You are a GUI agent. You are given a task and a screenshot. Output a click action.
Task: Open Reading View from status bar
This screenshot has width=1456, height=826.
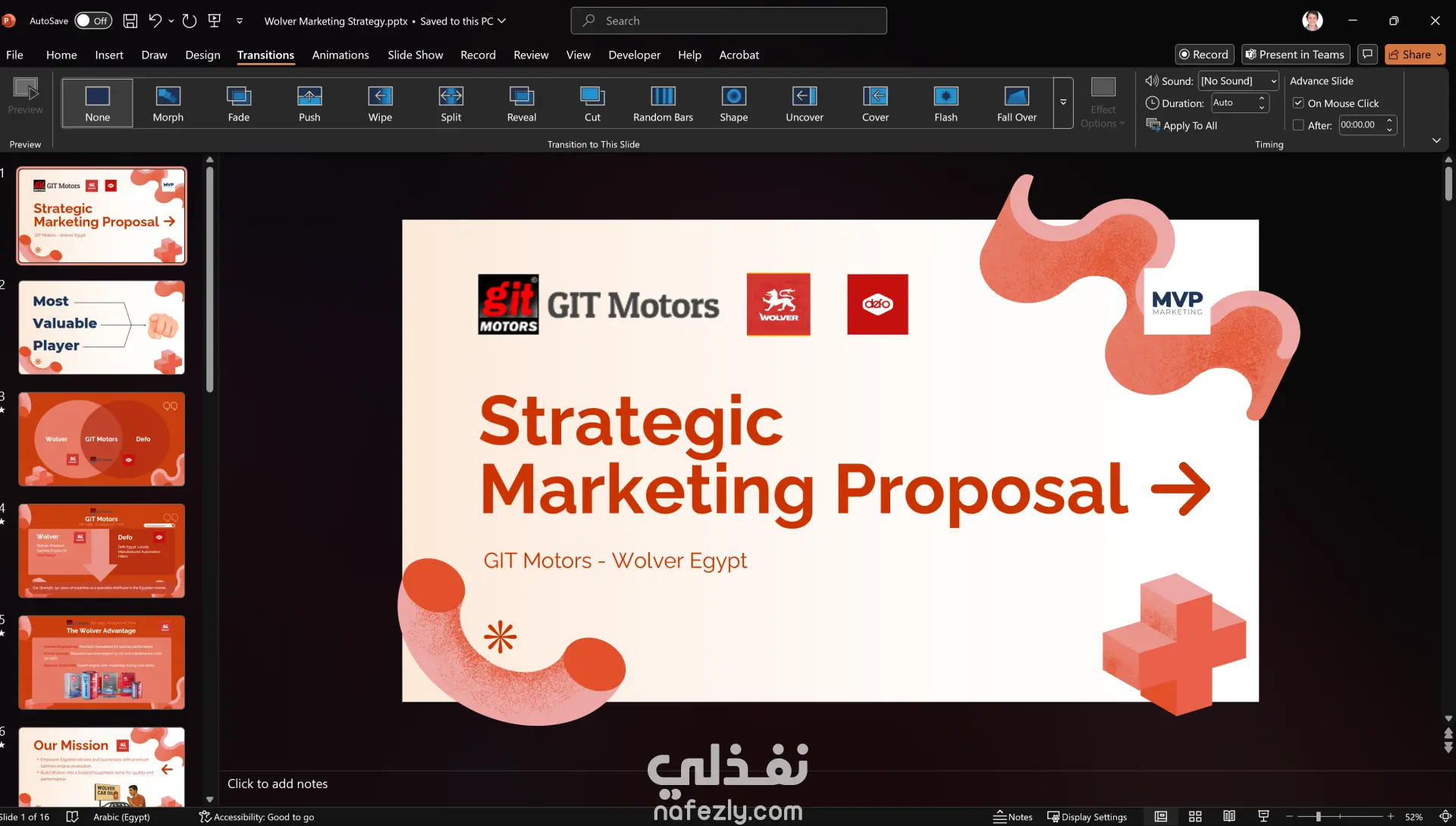click(x=1229, y=816)
